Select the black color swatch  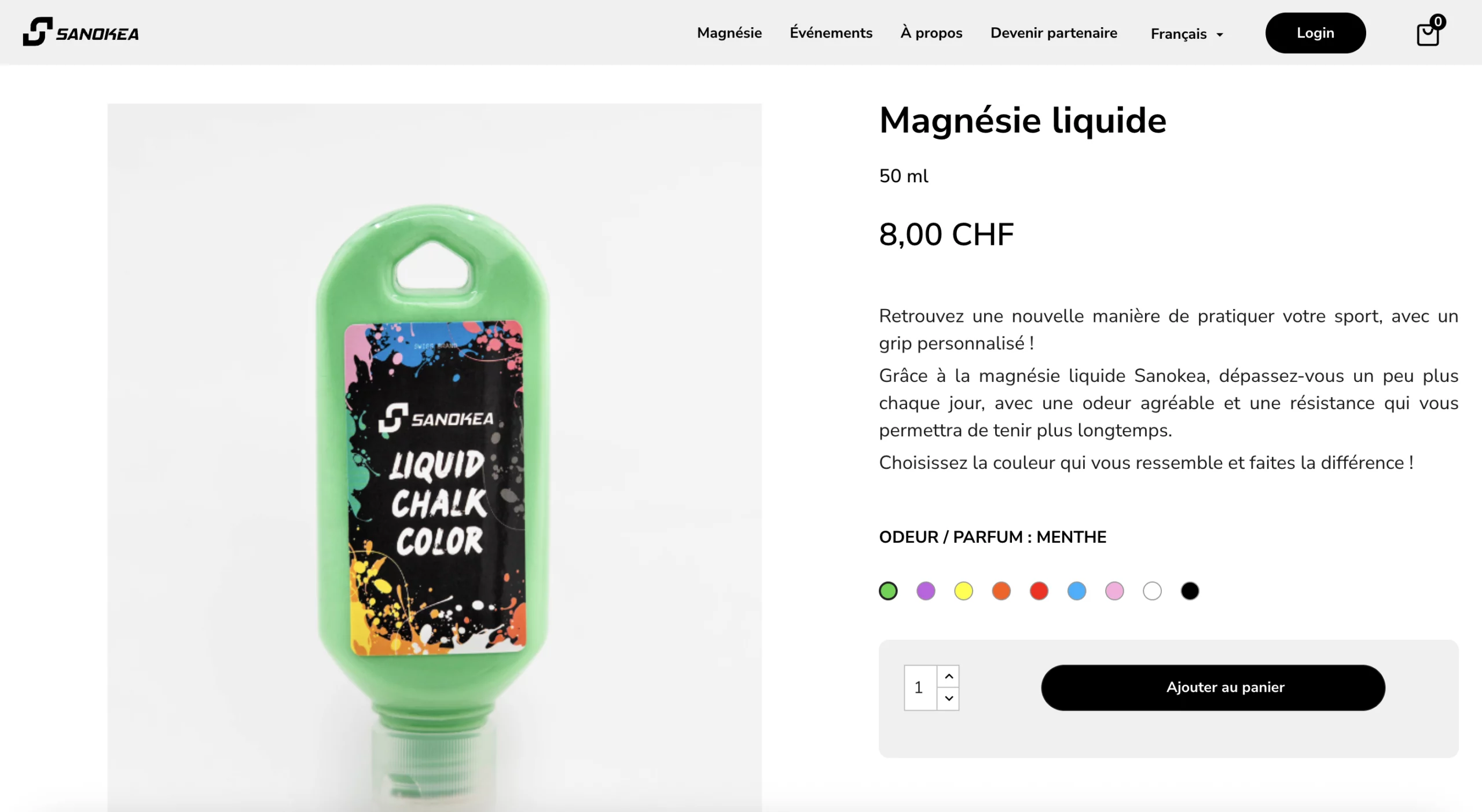pos(1190,591)
